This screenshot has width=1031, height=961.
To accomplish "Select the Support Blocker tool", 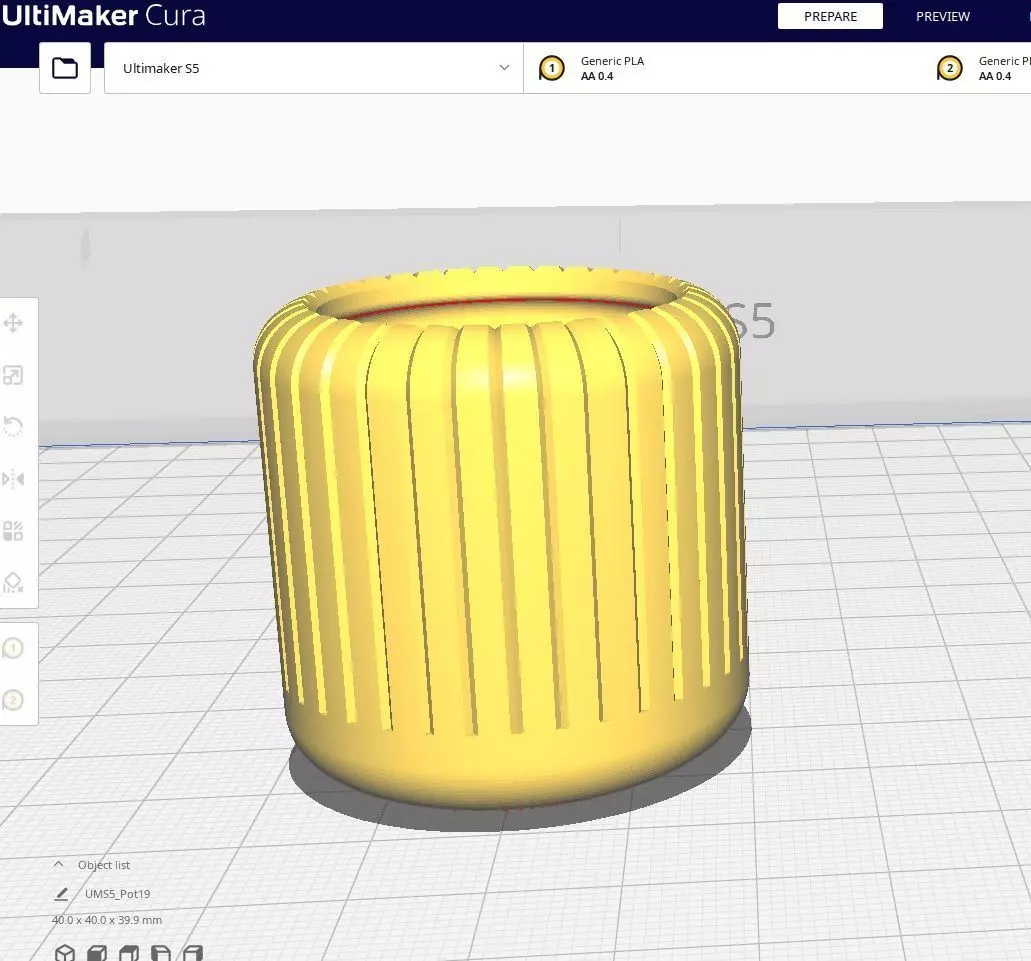I will pyautogui.click(x=13, y=582).
